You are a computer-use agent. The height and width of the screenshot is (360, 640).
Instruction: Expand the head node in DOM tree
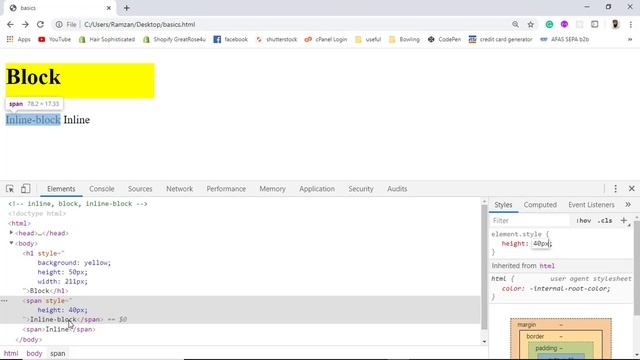coord(11,233)
